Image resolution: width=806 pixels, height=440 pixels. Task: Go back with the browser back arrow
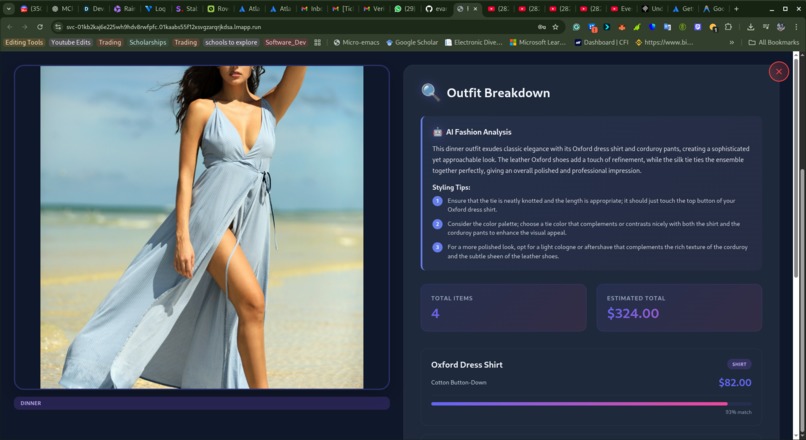10,27
